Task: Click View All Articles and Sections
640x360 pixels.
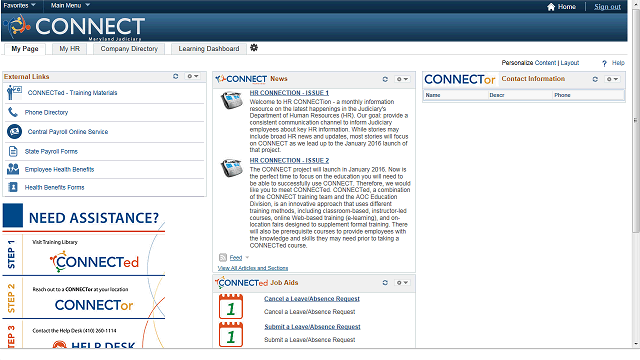Action: click(253, 268)
